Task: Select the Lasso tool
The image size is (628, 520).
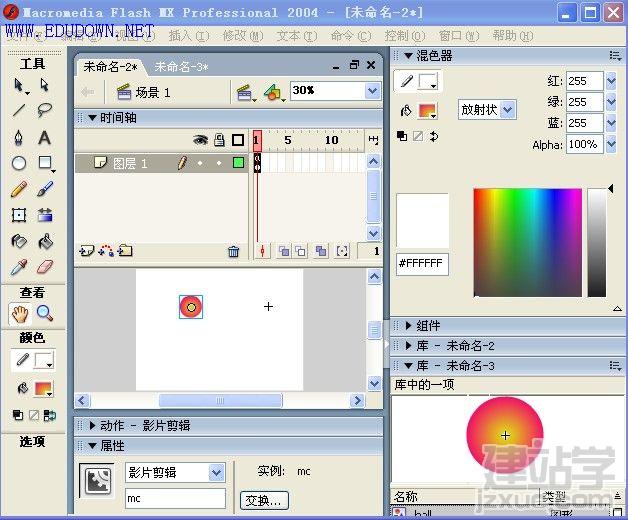Action: [x=44, y=110]
